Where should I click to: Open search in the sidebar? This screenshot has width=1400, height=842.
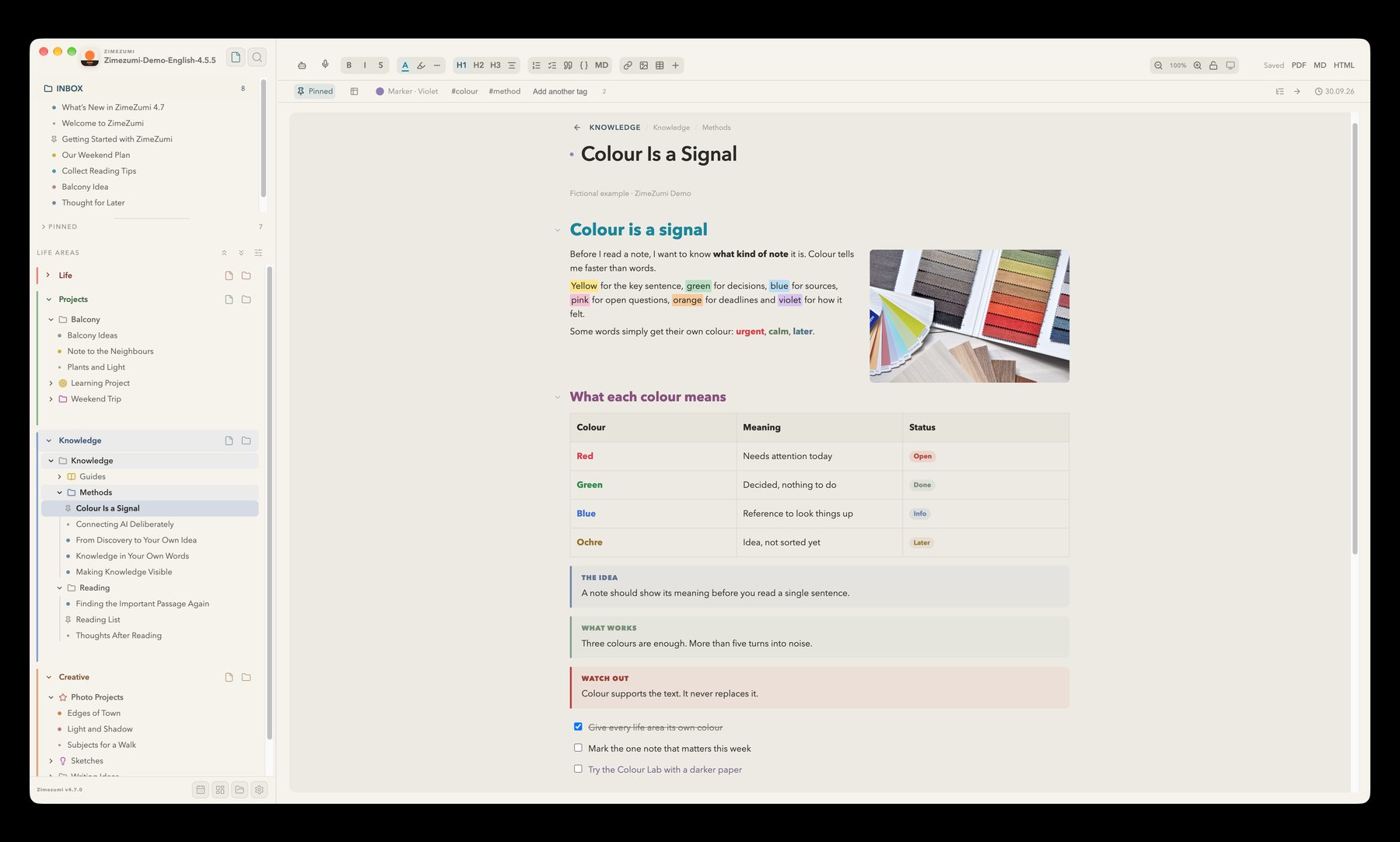pyautogui.click(x=257, y=57)
